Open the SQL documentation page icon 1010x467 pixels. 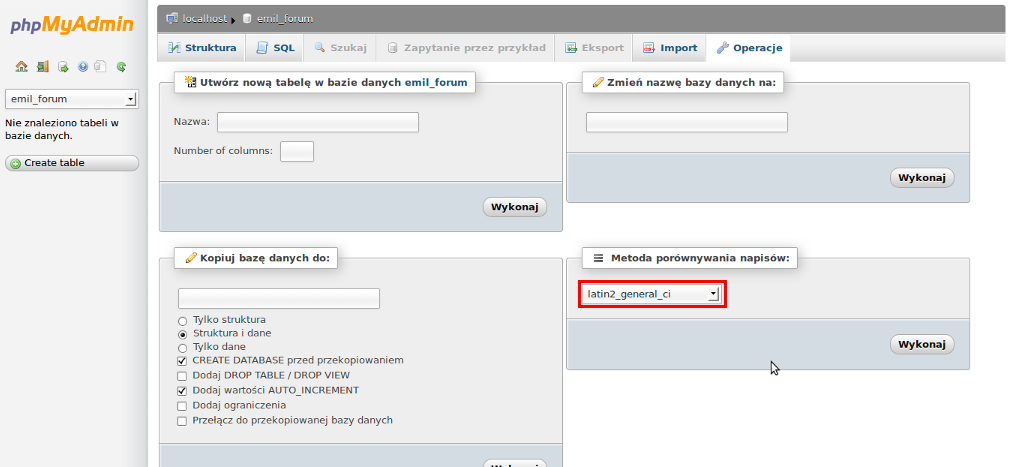click(100, 66)
